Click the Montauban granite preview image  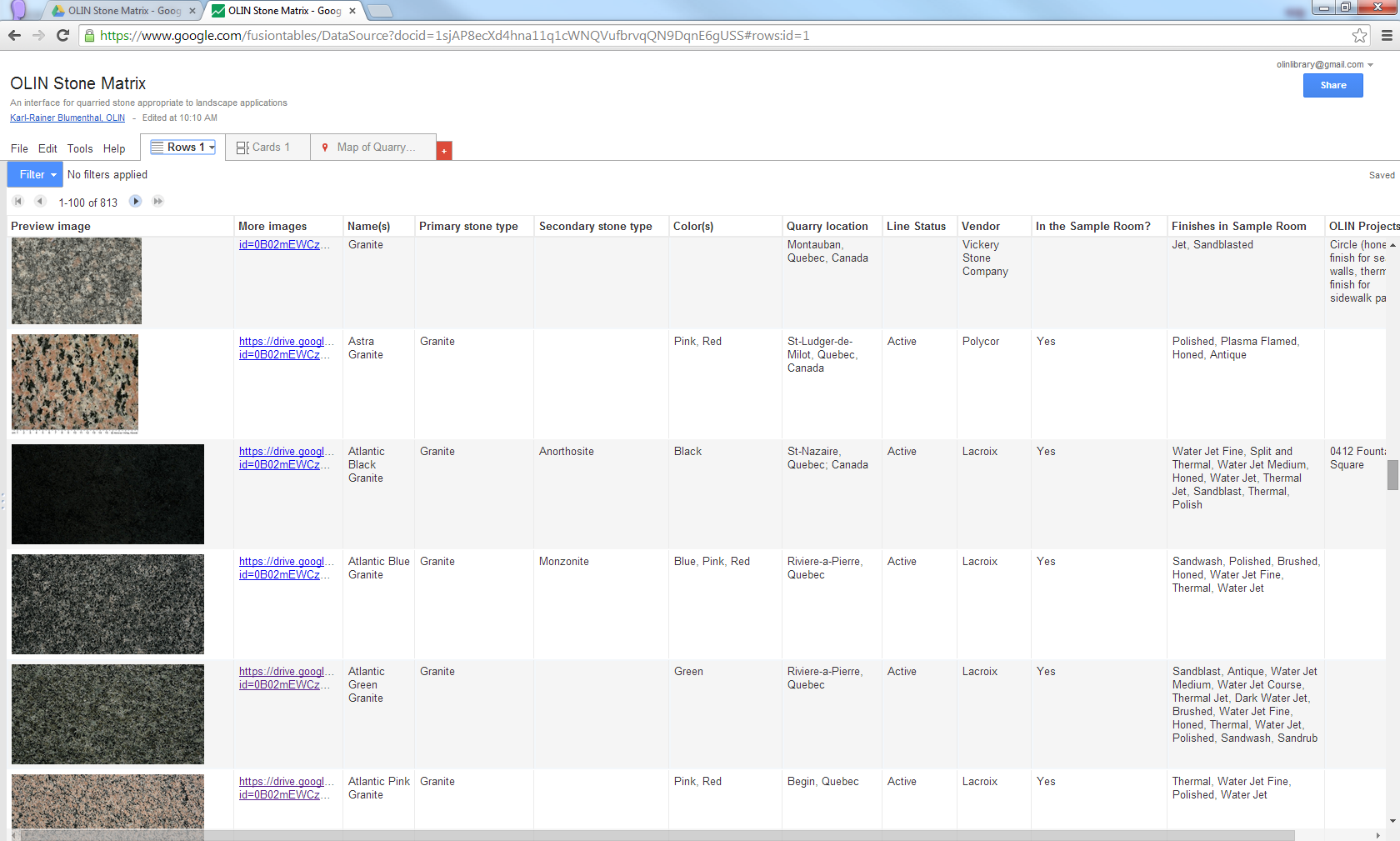77,281
